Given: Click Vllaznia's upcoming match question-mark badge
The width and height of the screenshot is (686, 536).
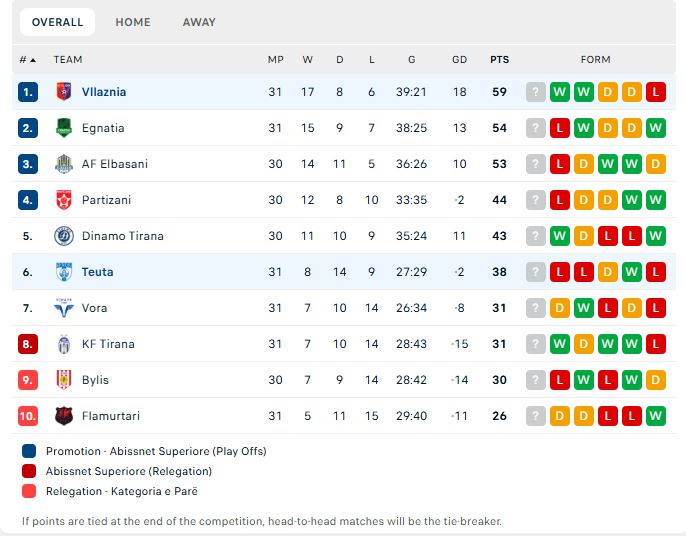Looking at the screenshot, I should click(x=536, y=92).
